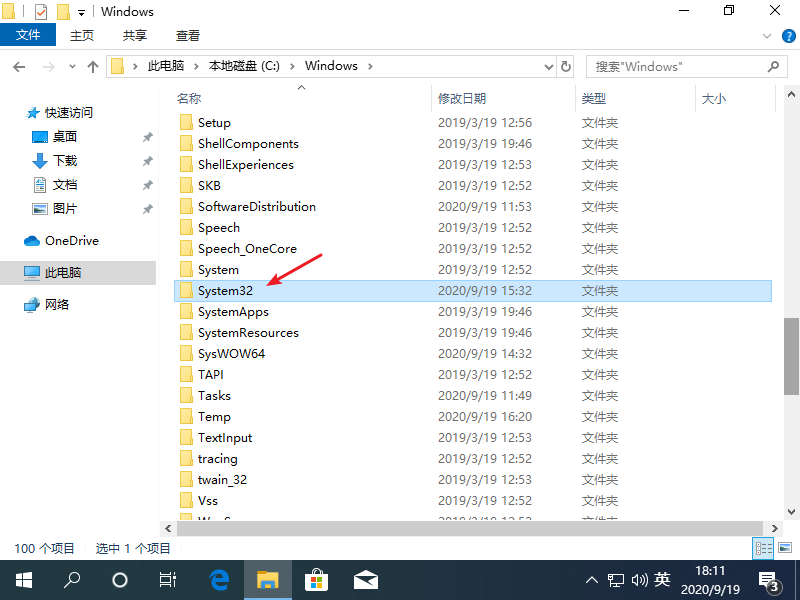Select 下载 in the navigation pane
The image size is (800, 600).
[x=64, y=161]
